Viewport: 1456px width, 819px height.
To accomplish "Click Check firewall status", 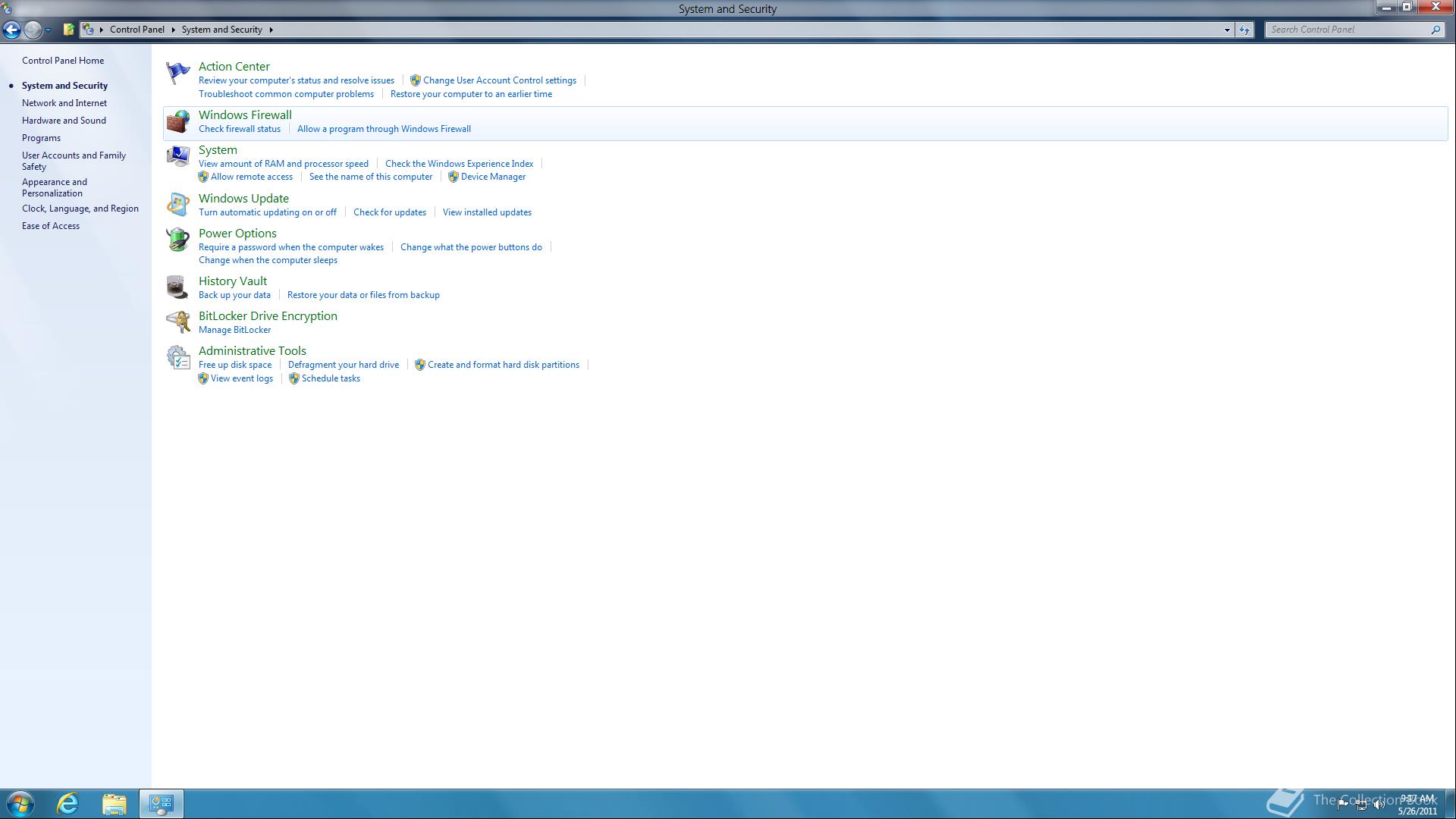I will 240,129.
